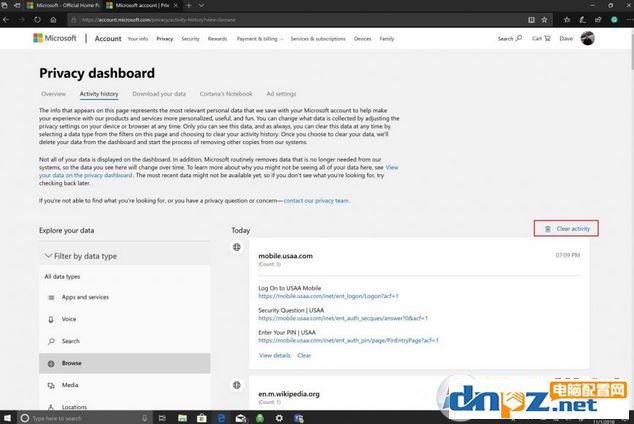Click globe icon beside mobile.usaa.com entry
The width and height of the screenshot is (634, 424).
tap(237, 247)
